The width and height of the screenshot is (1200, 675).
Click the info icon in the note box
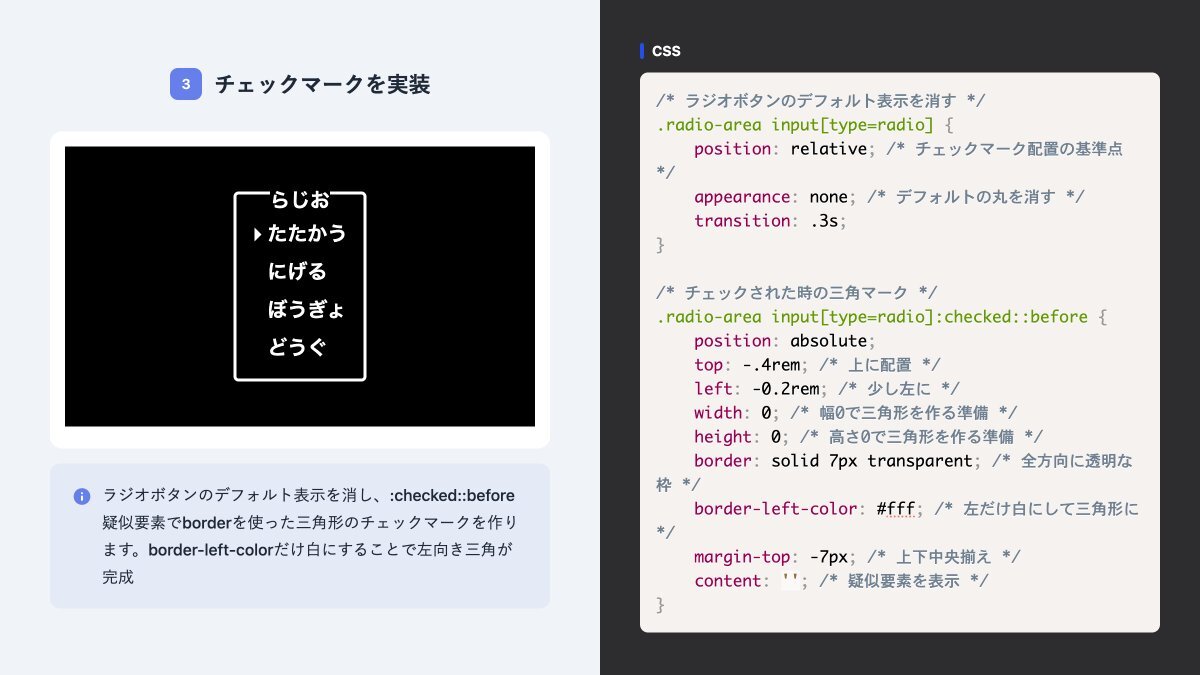(x=82, y=496)
